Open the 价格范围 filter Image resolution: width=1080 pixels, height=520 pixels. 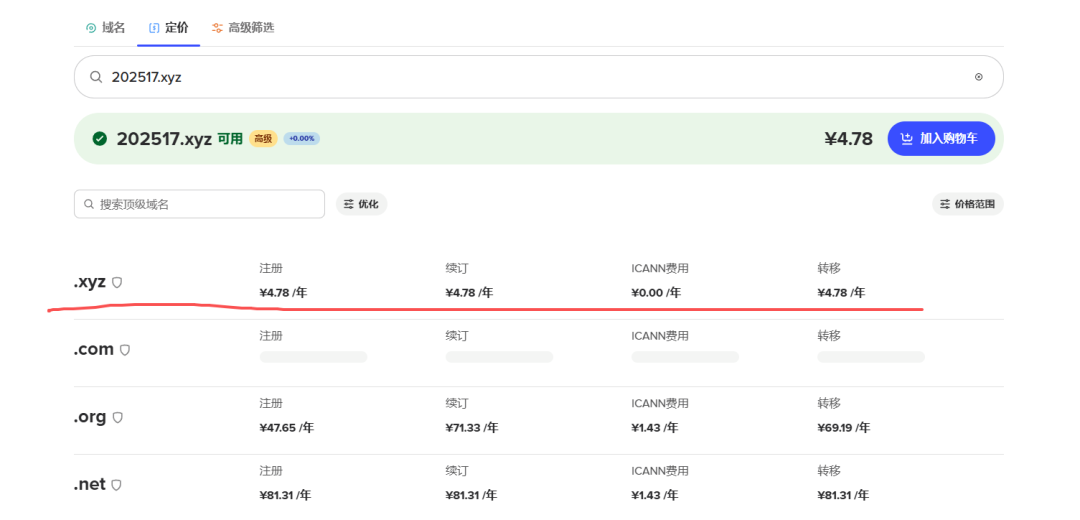tap(967, 204)
